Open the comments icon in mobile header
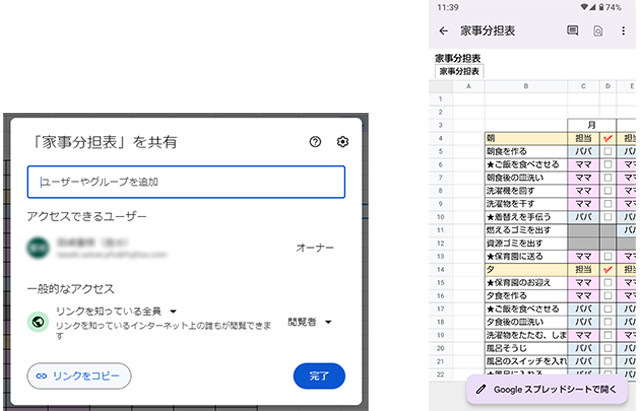 click(x=572, y=31)
